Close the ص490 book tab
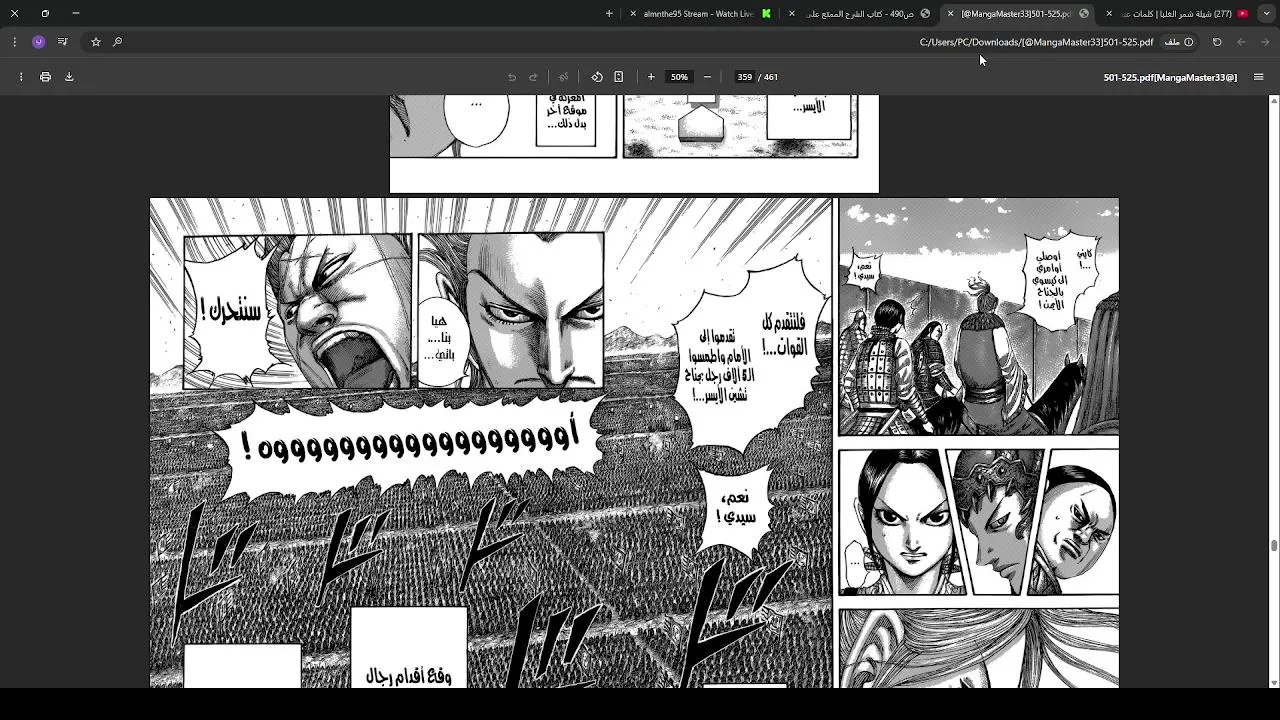This screenshot has width=1280, height=720. pyautogui.click(x=792, y=13)
